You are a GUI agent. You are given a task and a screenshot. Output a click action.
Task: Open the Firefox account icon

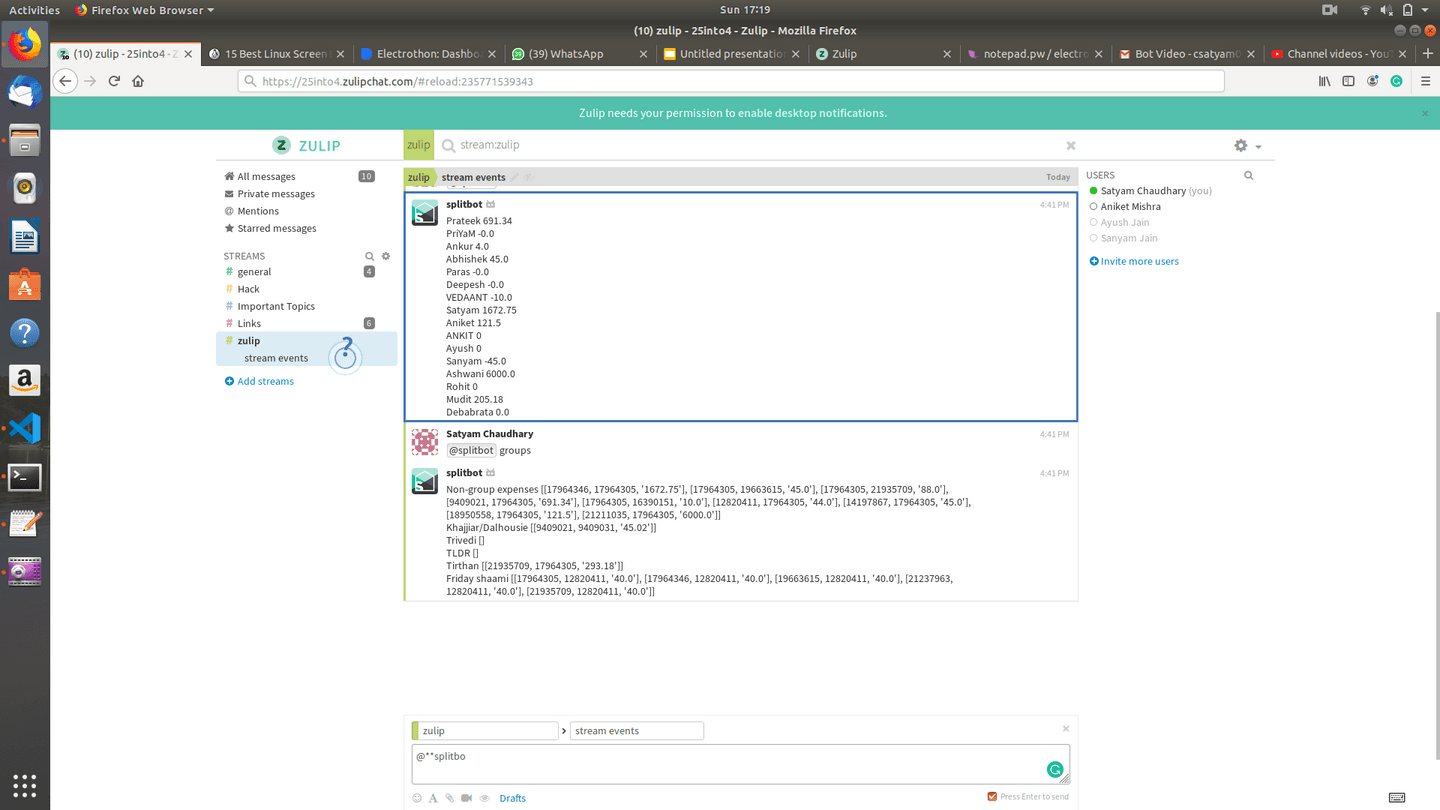tap(1373, 81)
